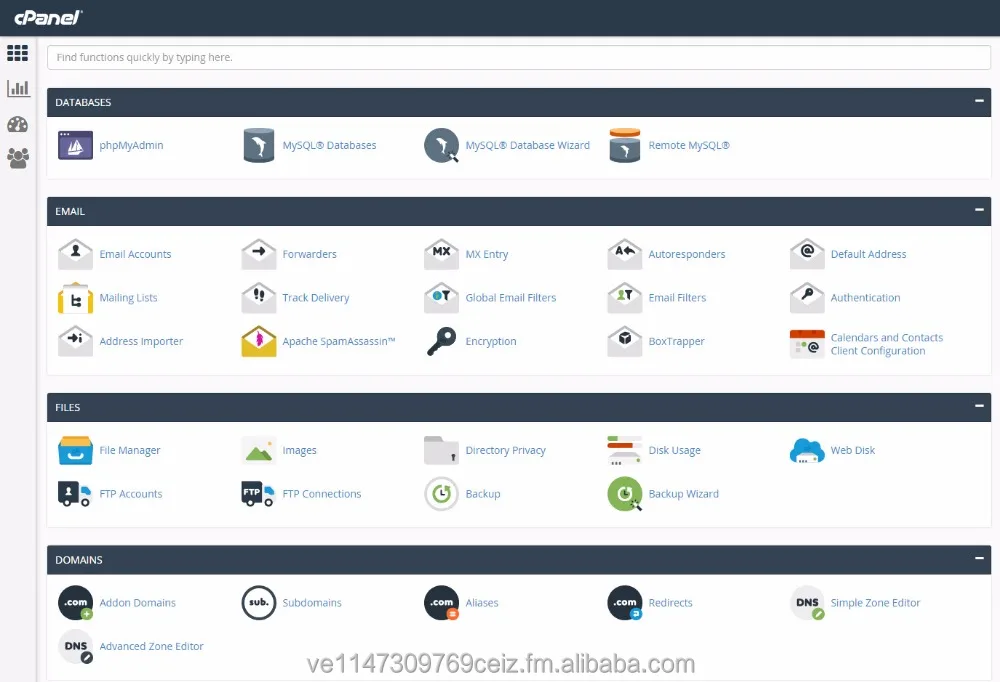This screenshot has width=1000, height=682.
Task: Click the Directory Privacy folder icon
Action: tap(441, 450)
